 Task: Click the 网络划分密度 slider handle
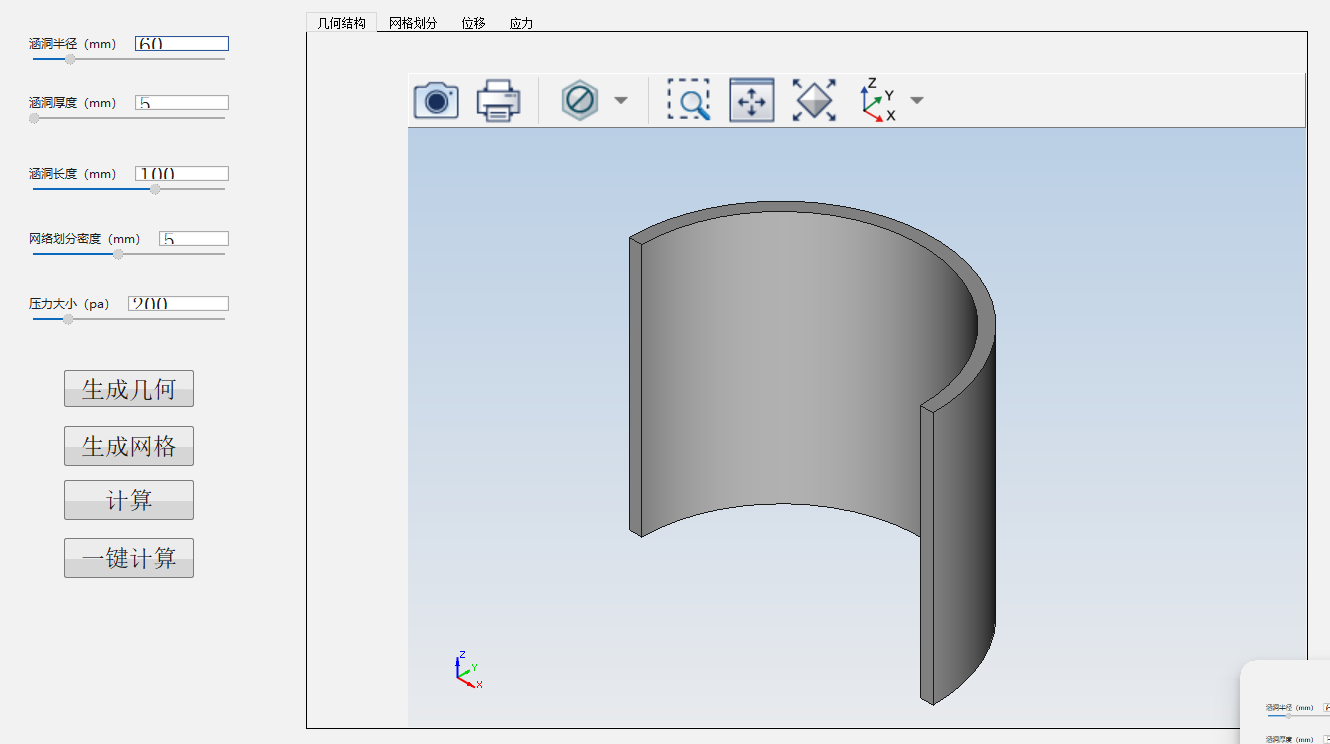pos(118,254)
